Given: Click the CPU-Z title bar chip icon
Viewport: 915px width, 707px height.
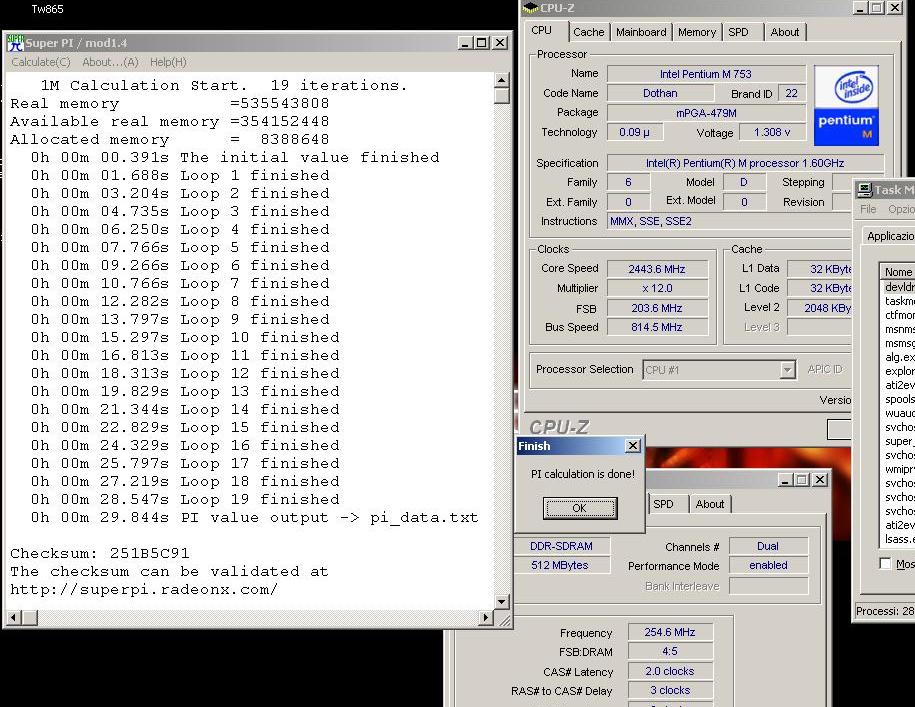Looking at the screenshot, I should coord(530,8).
